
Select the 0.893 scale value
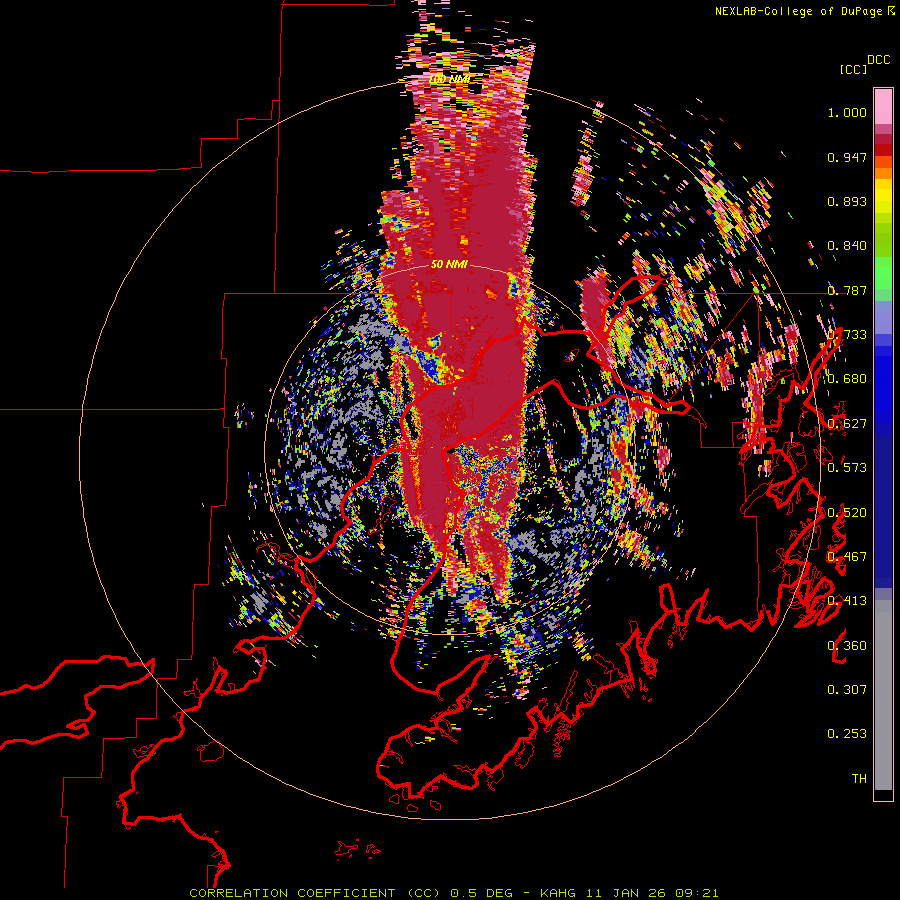pos(847,201)
